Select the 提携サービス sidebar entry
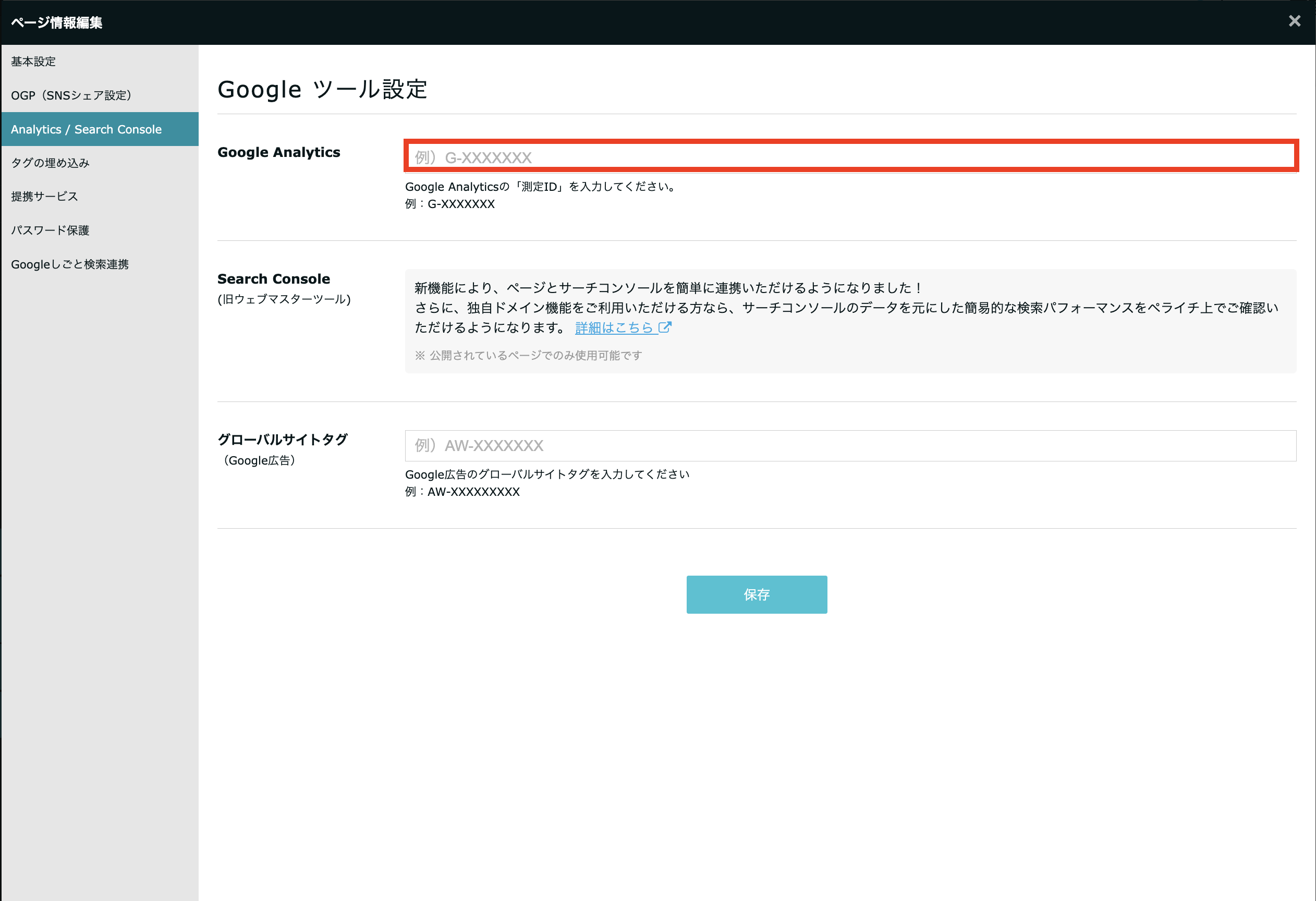The image size is (1316, 901). (44, 197)
